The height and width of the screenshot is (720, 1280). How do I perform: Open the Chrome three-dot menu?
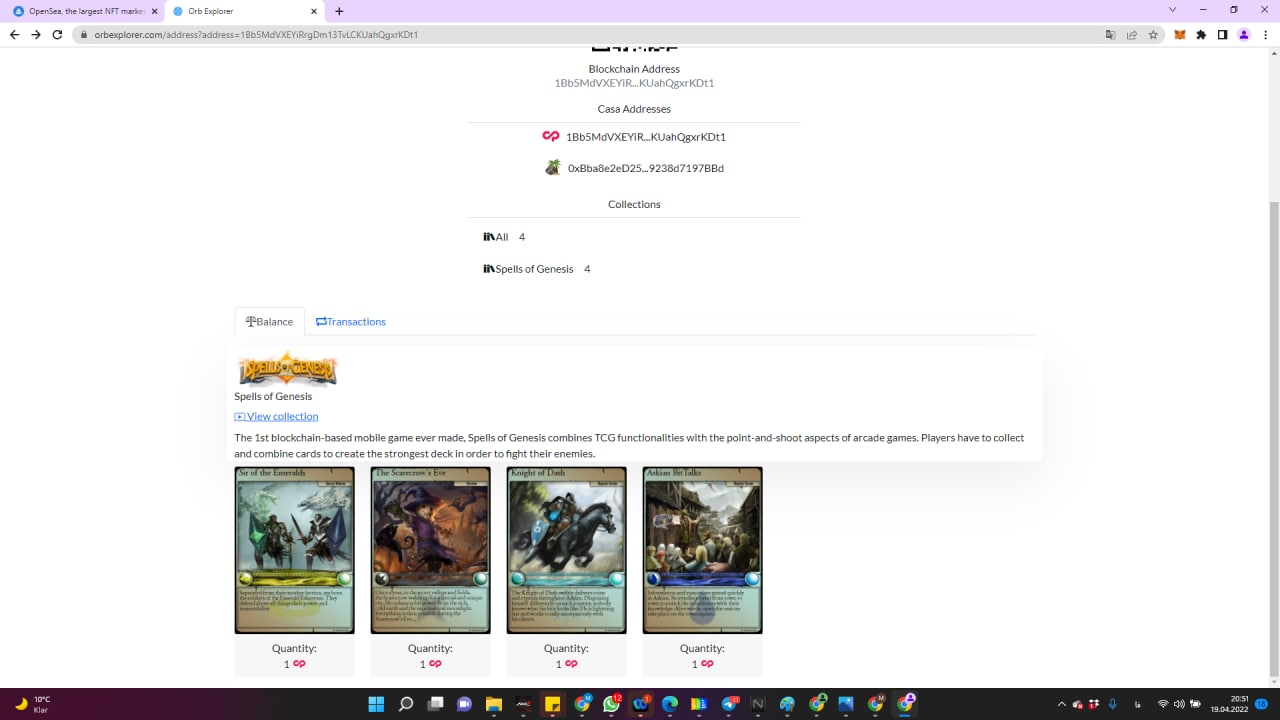pos(1266,34)
